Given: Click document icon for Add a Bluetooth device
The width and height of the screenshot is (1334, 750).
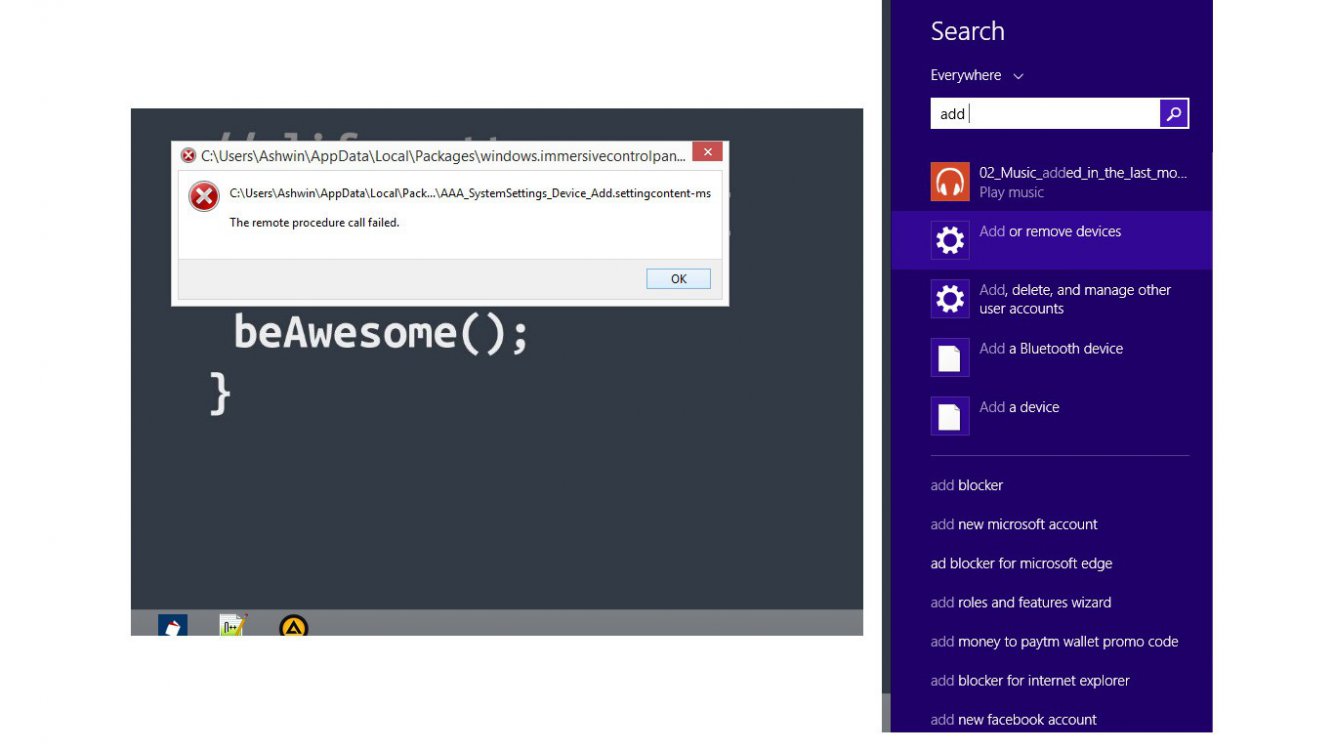Looking at the screenshot, I should tap(949, 358).
